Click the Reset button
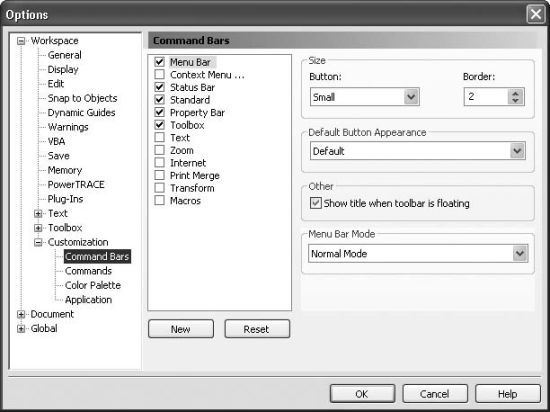 coord(257,329)
